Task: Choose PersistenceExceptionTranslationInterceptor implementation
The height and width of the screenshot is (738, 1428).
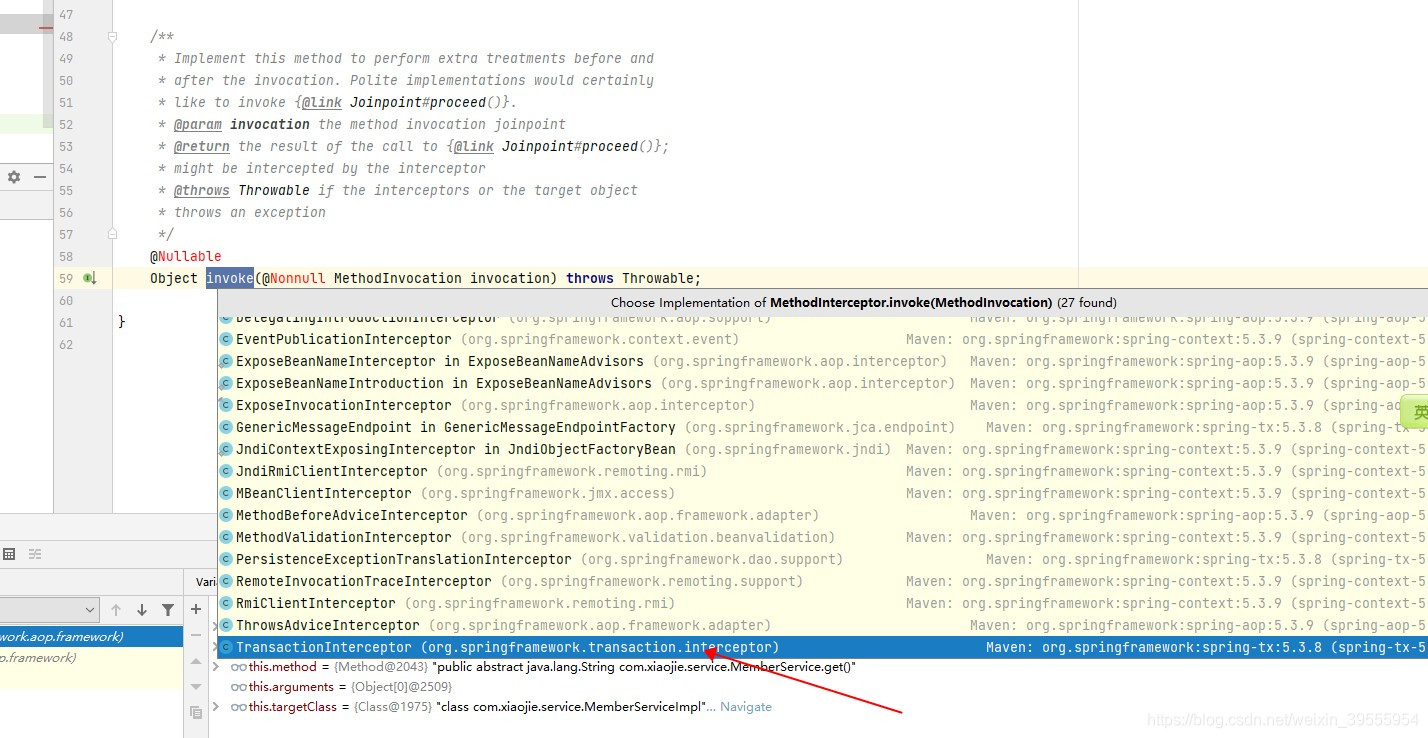Action: click(x=822, y=560)
